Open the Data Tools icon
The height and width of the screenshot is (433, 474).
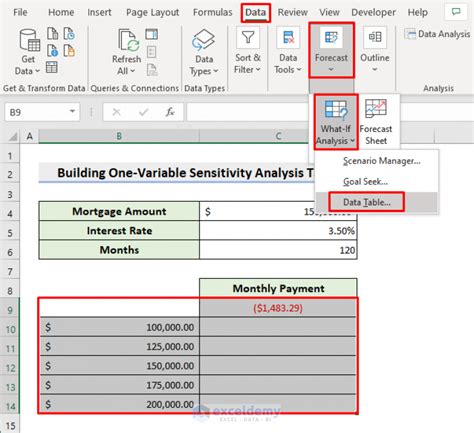coord(288,37)
